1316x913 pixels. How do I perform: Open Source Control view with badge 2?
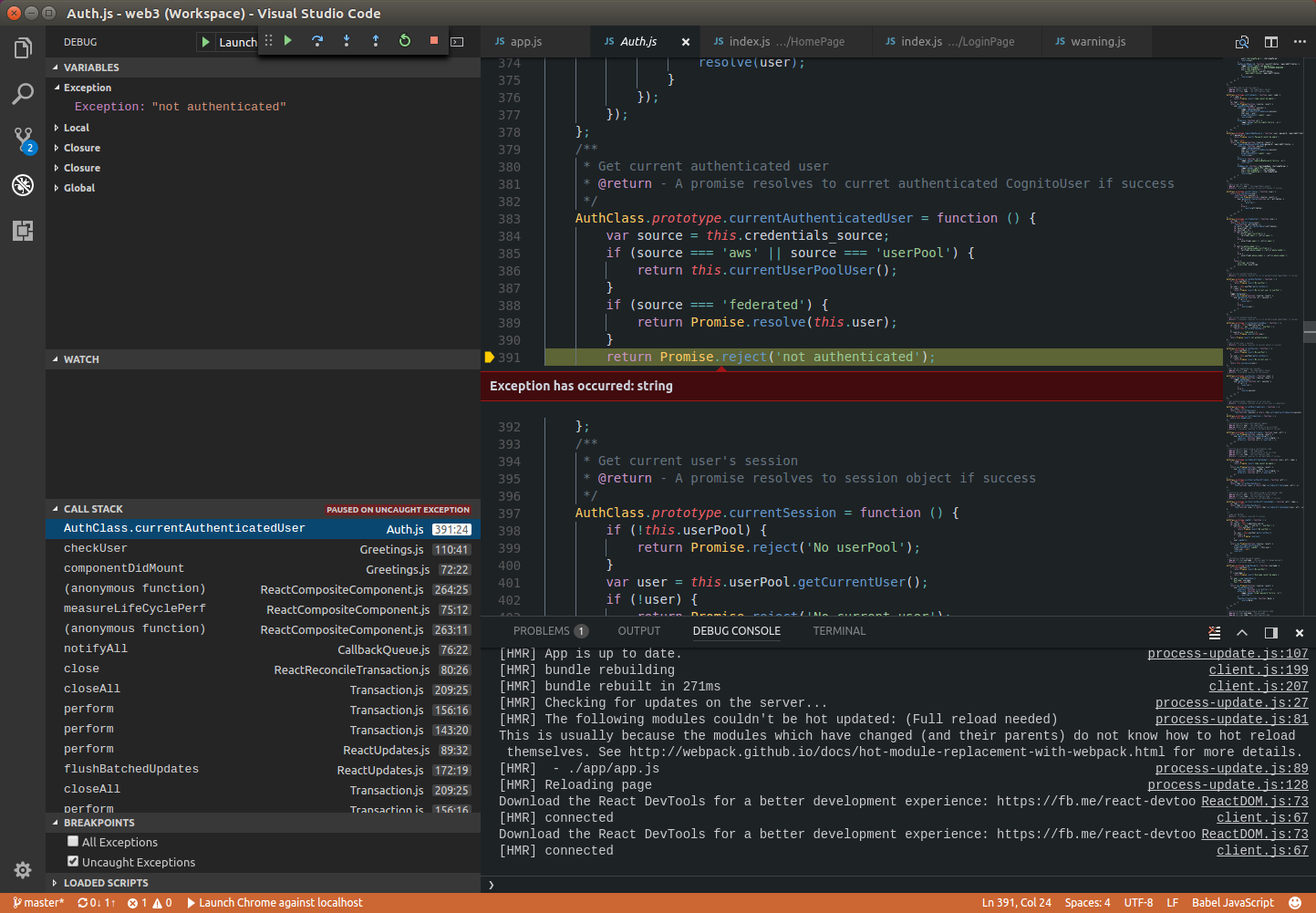(23, 140)
